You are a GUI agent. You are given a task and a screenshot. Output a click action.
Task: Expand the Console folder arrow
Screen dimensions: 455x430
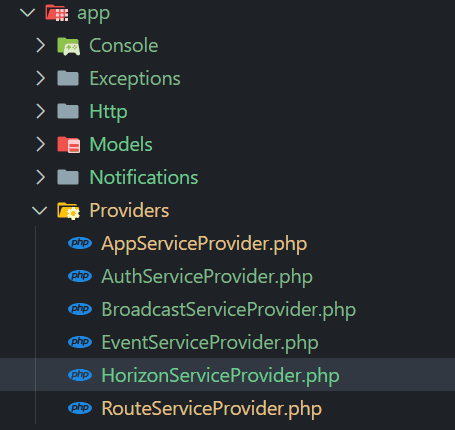click(40, 45)
